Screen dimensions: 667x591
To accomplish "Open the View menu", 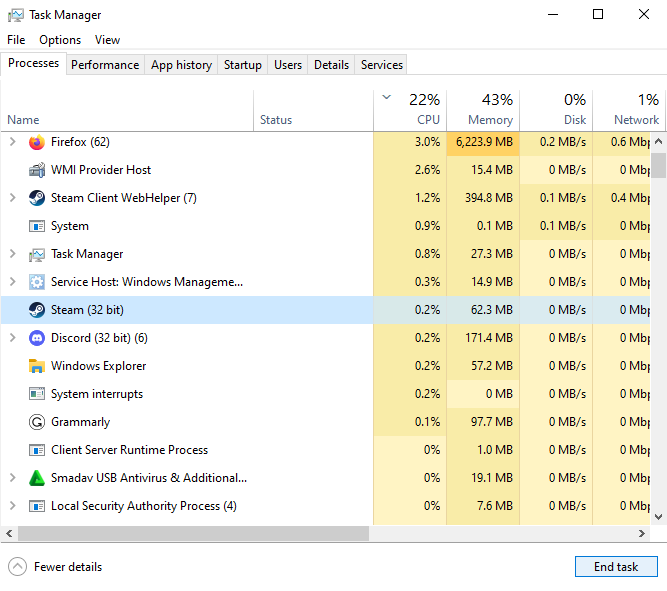I will [x=107, y=40].
